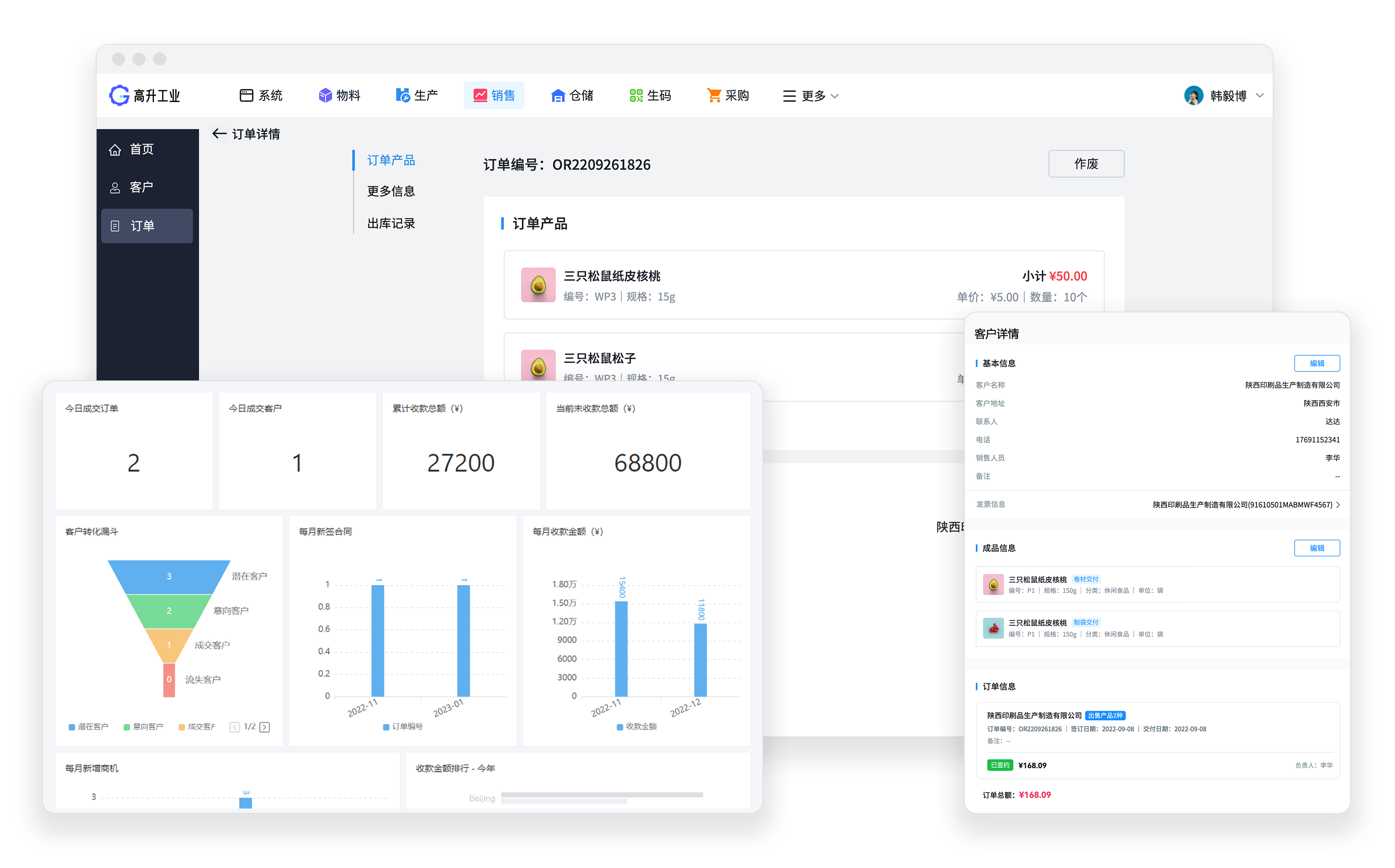
Task: Click 编辑 button in 成品信息 section
Action: point(1316,548)
